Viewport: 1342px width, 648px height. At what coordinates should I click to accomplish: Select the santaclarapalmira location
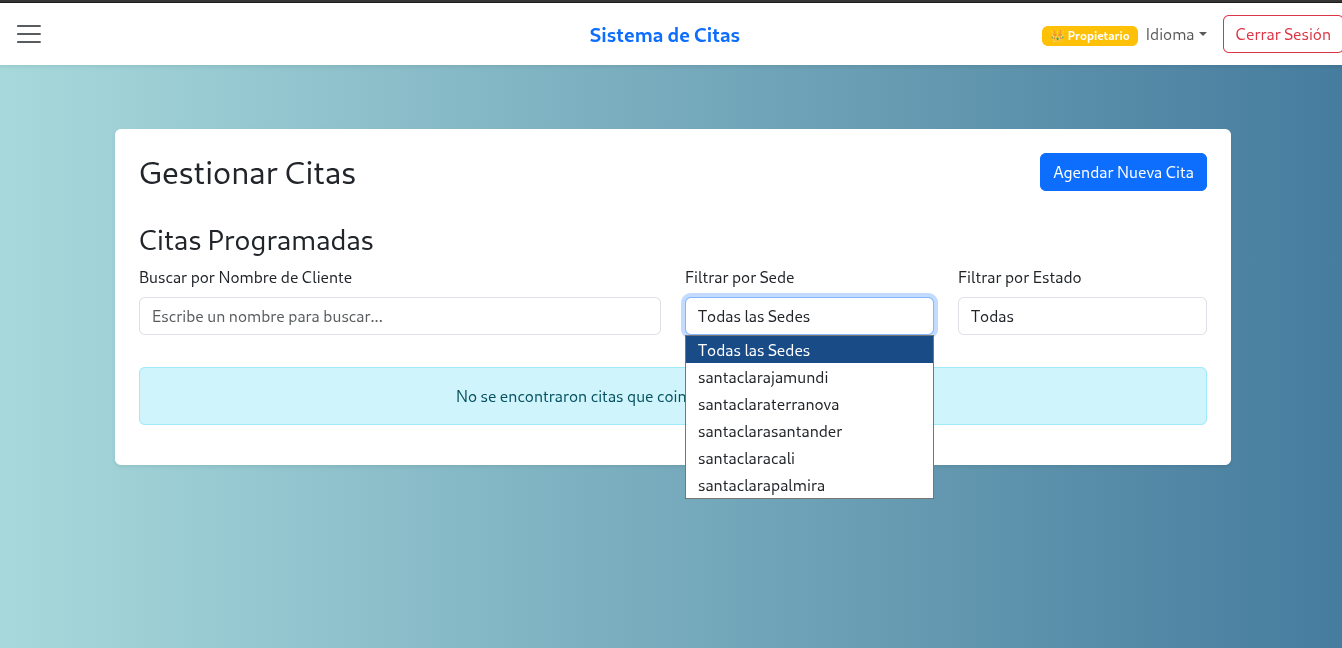(761, 485)
